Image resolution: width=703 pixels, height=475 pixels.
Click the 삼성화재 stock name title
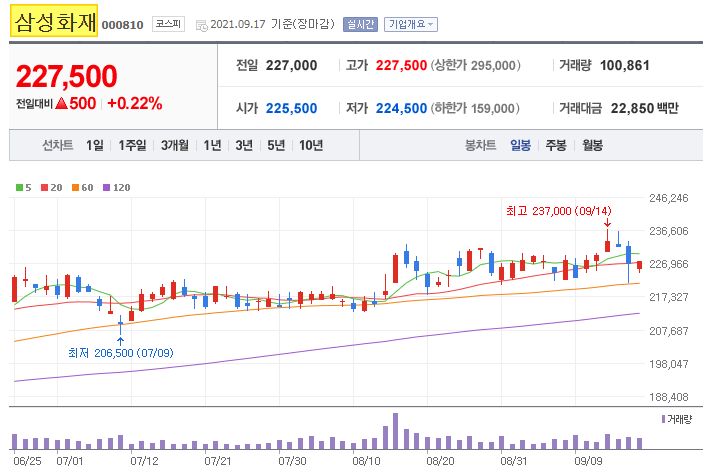point(54,21)
